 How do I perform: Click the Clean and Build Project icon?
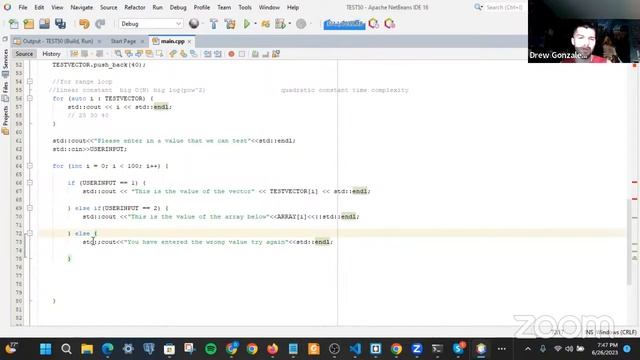(230, 24)
